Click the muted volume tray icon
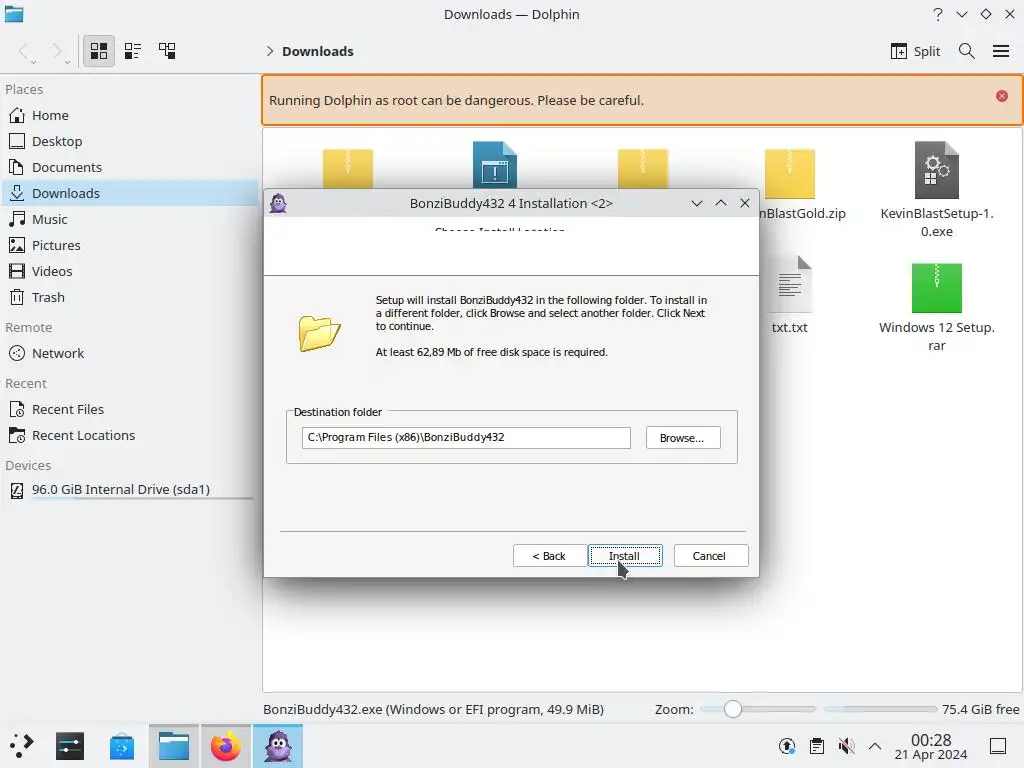The width and height of the screenshot is (1024, 768). coord(846,746)
